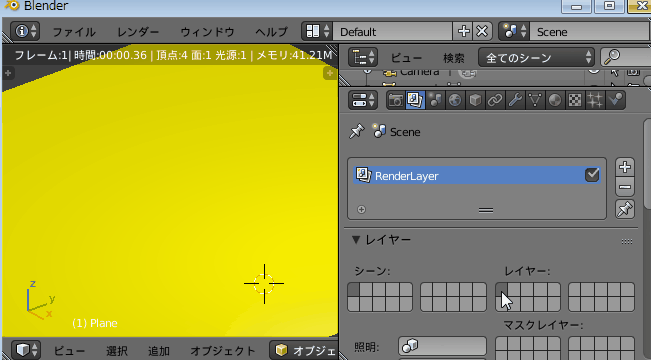Open the レンダー menu

[x=138, y=32]
